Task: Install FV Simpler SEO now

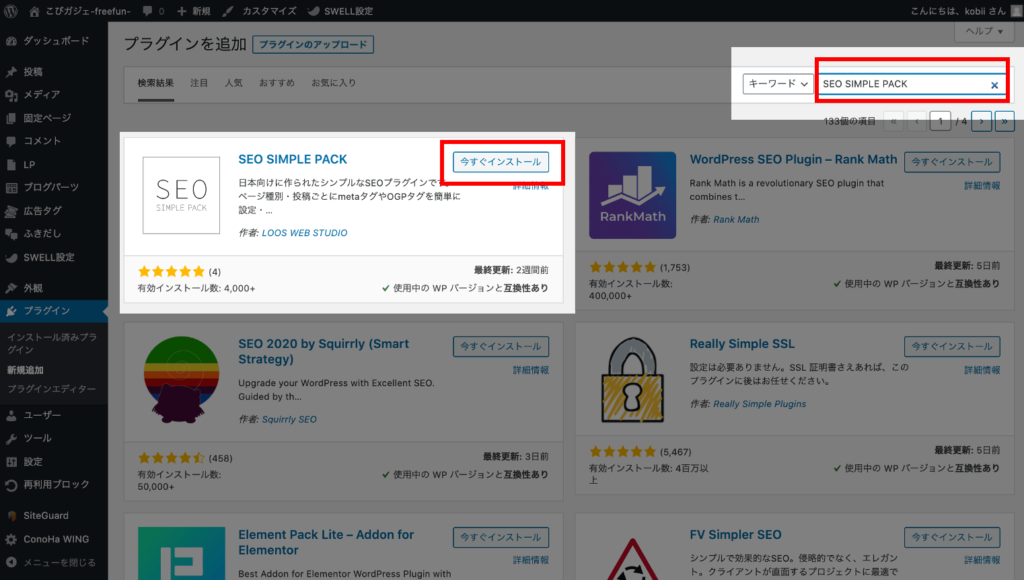Action: (x=952, y=537)
